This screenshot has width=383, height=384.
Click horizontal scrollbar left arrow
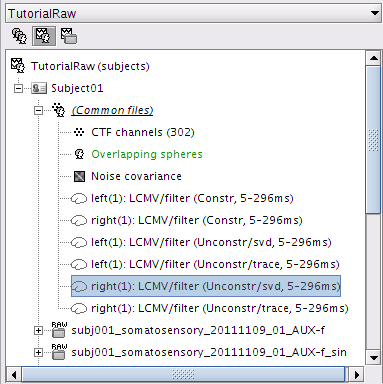click(x=14, y=375)
